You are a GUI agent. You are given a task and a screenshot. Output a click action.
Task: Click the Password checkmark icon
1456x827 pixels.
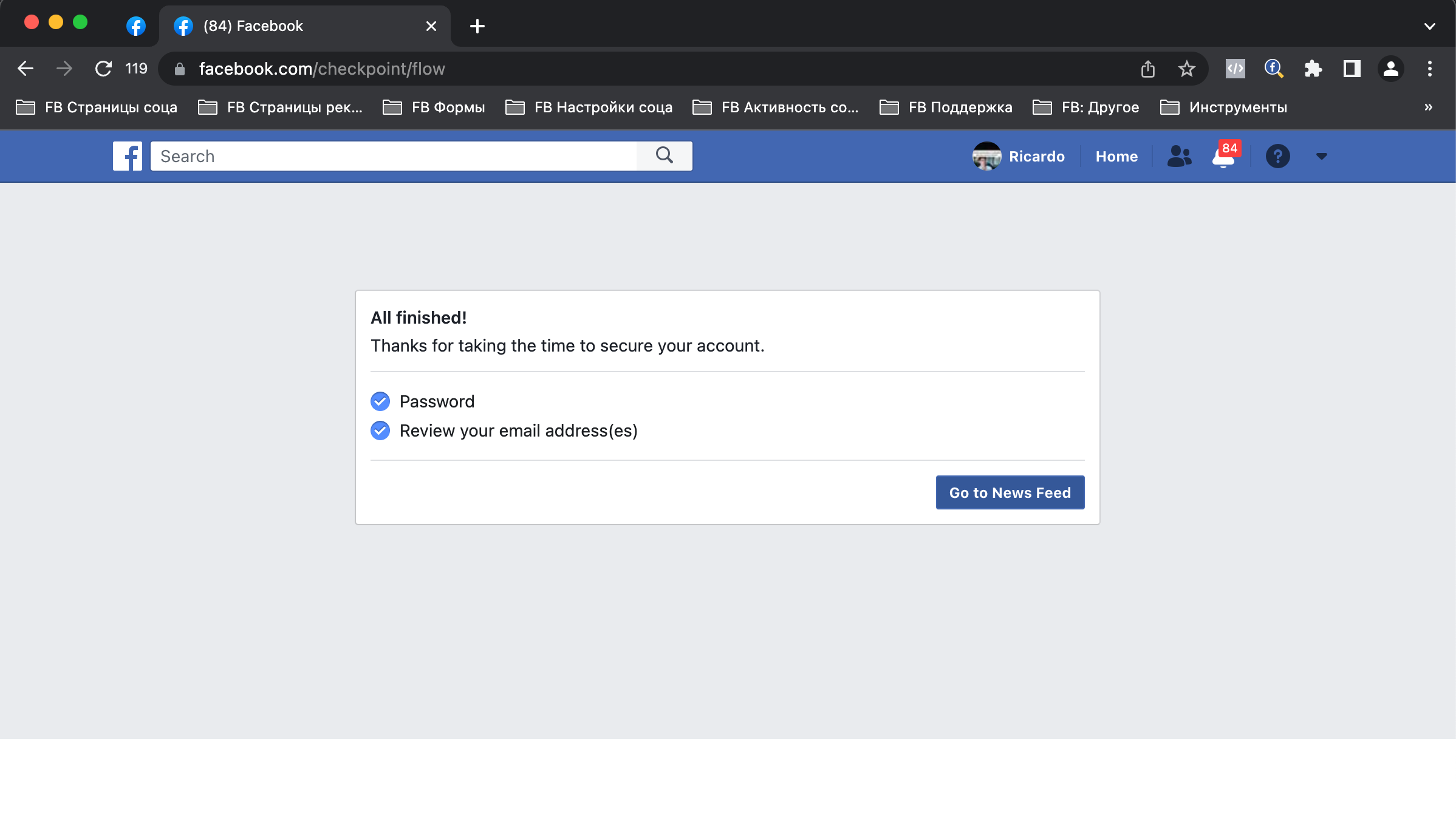click(380, 401)
